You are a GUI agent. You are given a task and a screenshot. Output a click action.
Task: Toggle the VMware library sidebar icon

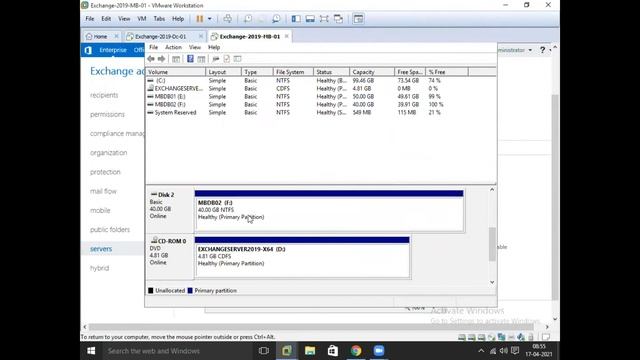[x=296, y=19]
